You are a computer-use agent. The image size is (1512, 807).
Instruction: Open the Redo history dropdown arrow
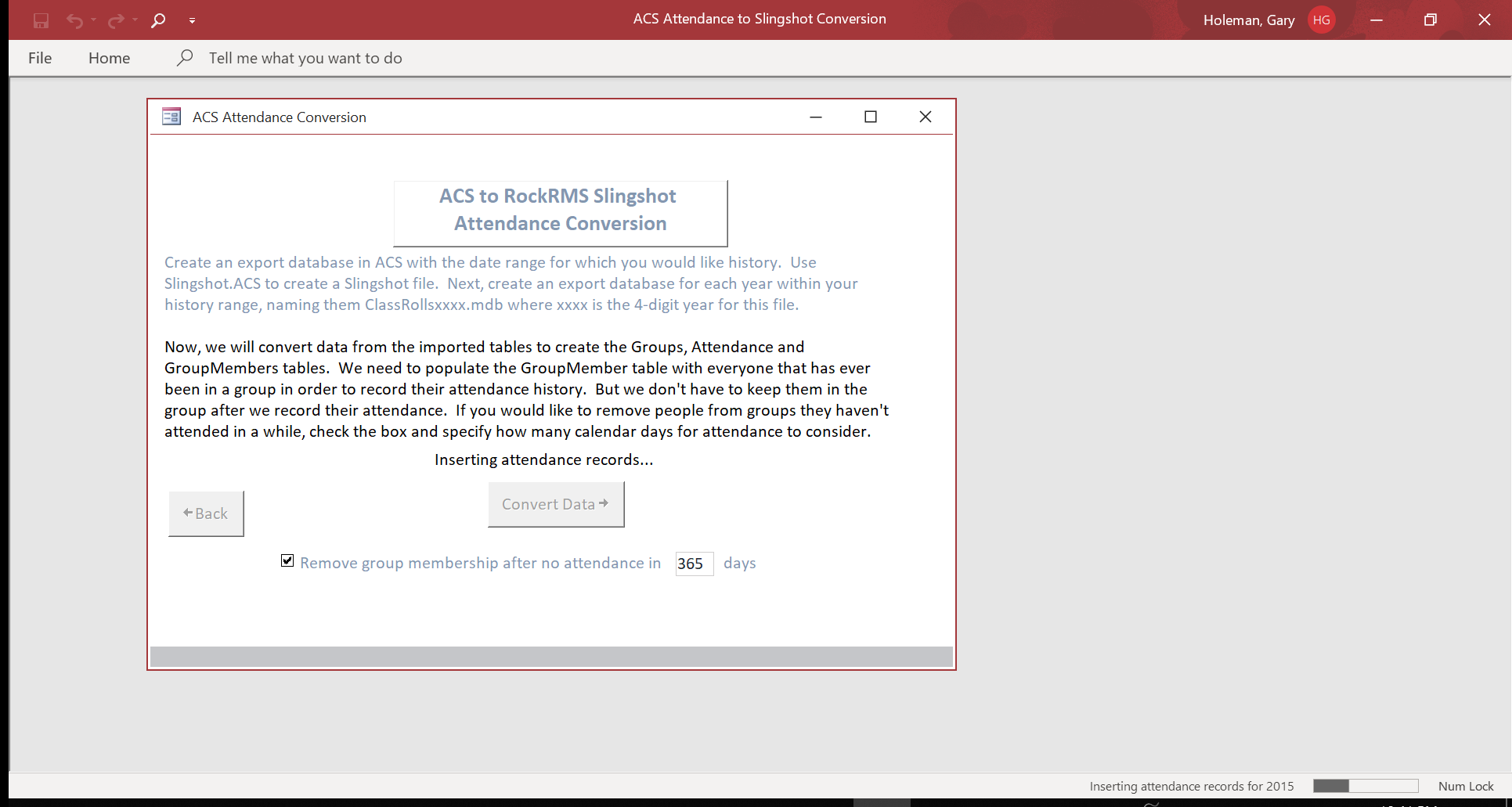(135, 20)
